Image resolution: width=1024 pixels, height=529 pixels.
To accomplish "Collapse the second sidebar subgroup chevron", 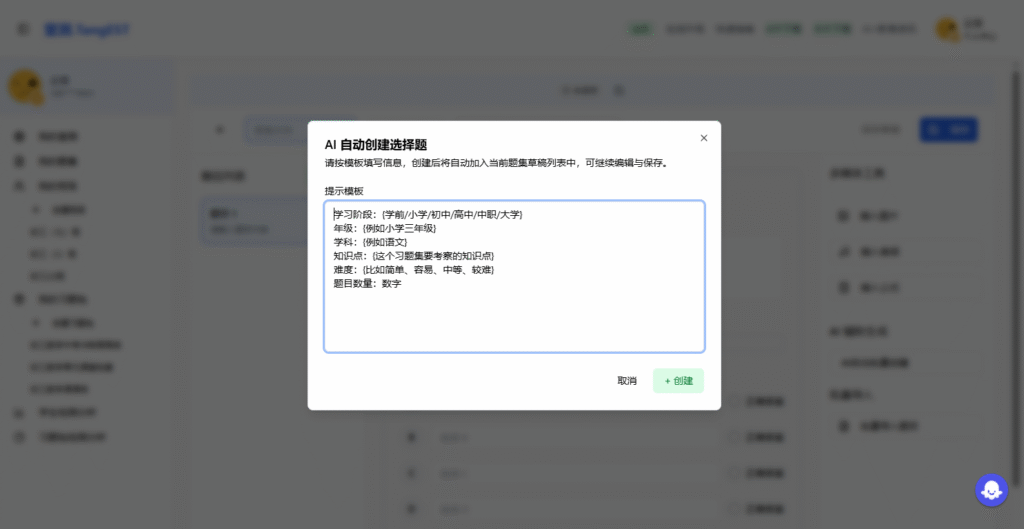I will pos(37,323).
